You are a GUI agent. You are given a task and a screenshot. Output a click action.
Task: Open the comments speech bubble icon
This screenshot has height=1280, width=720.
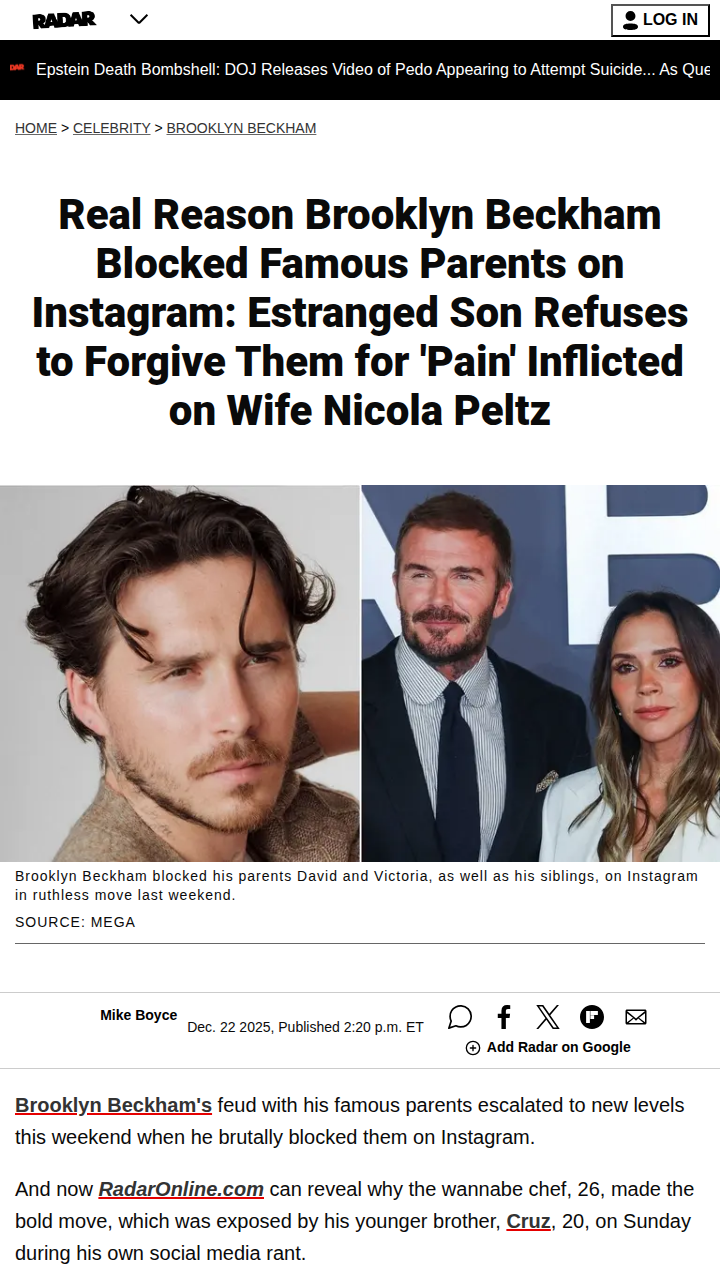tap(460, 1017)
